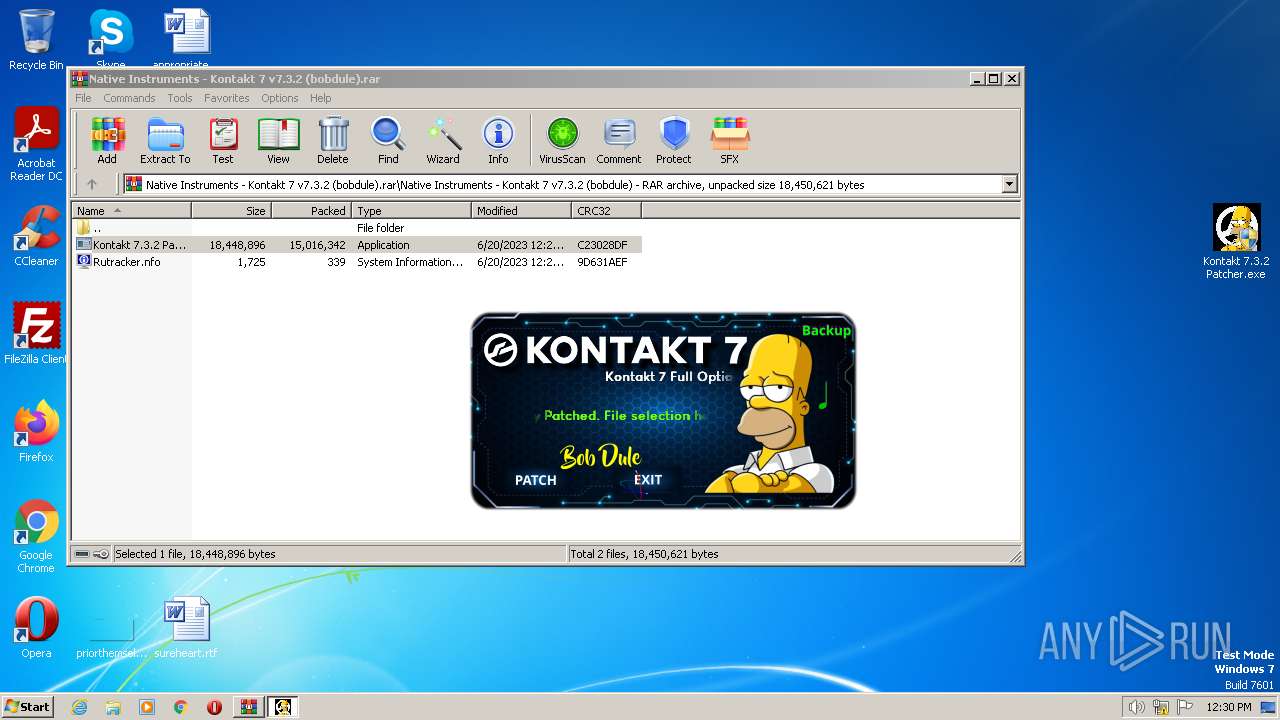
Task: Click the Info toolbar icon
Action: coord(498,140)
